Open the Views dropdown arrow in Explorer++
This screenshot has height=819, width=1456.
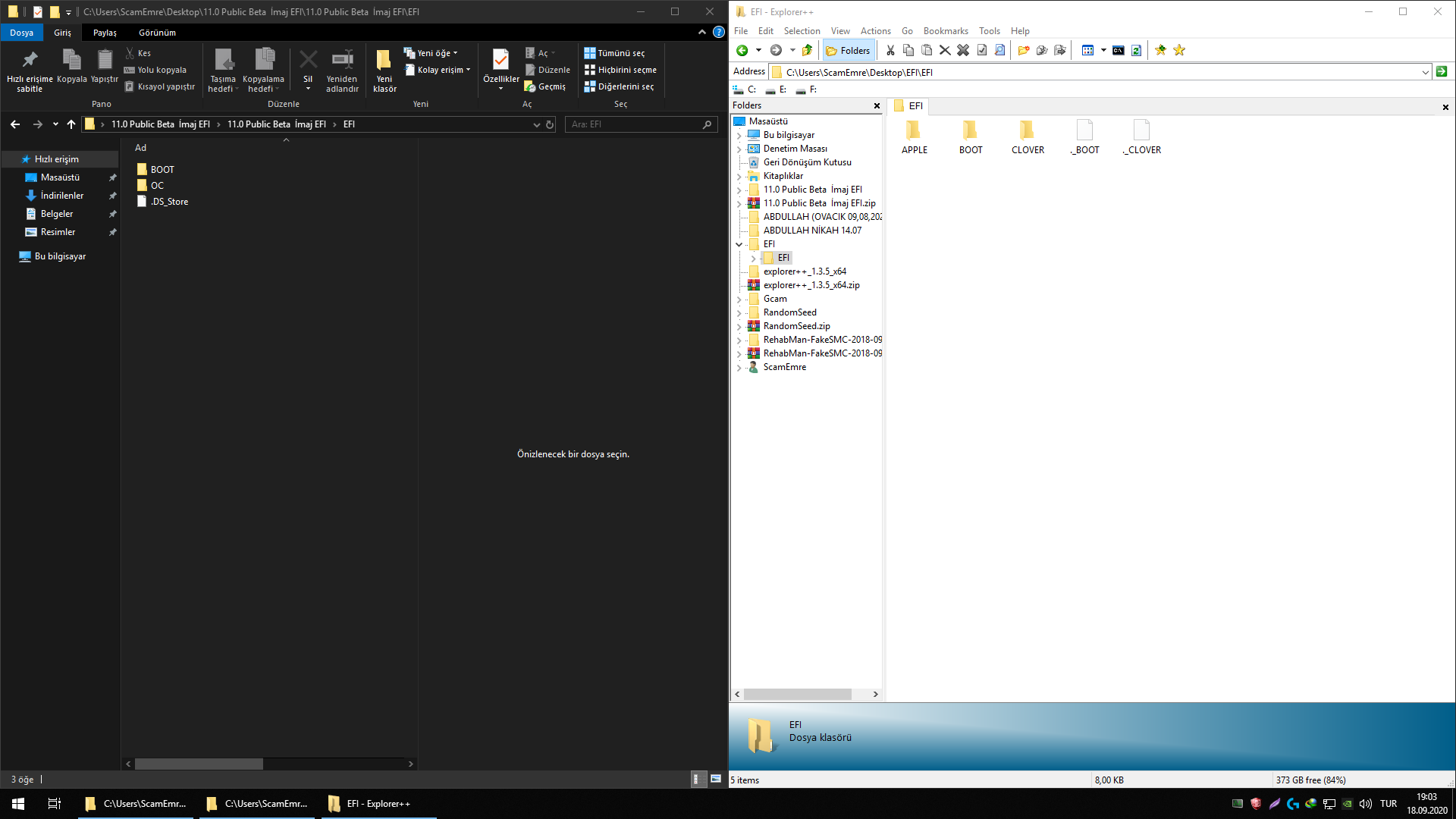click(x=1103, y=50)
